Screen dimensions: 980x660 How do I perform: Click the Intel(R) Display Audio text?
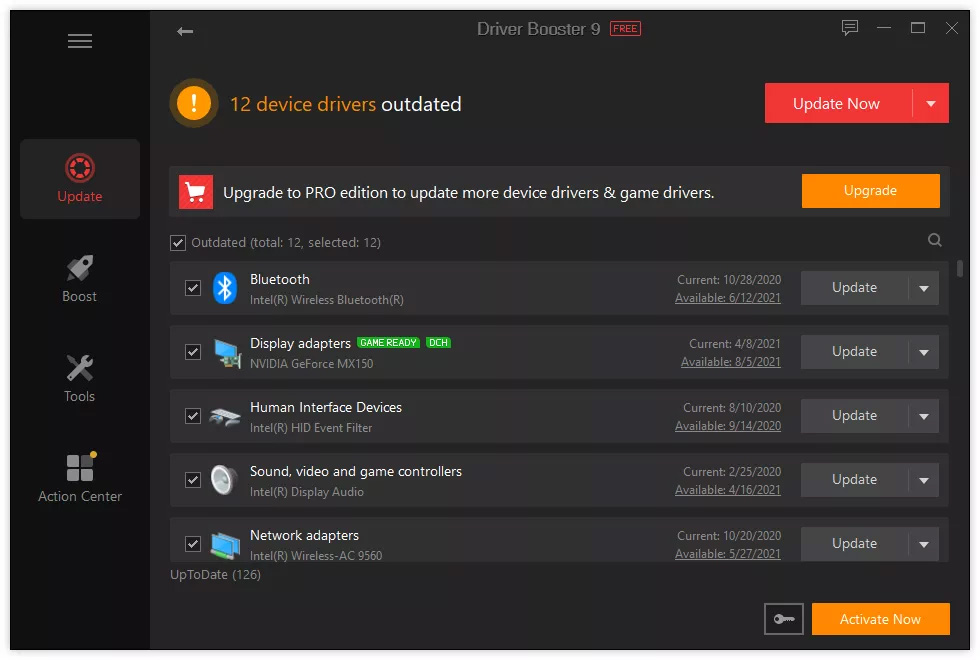307,492
